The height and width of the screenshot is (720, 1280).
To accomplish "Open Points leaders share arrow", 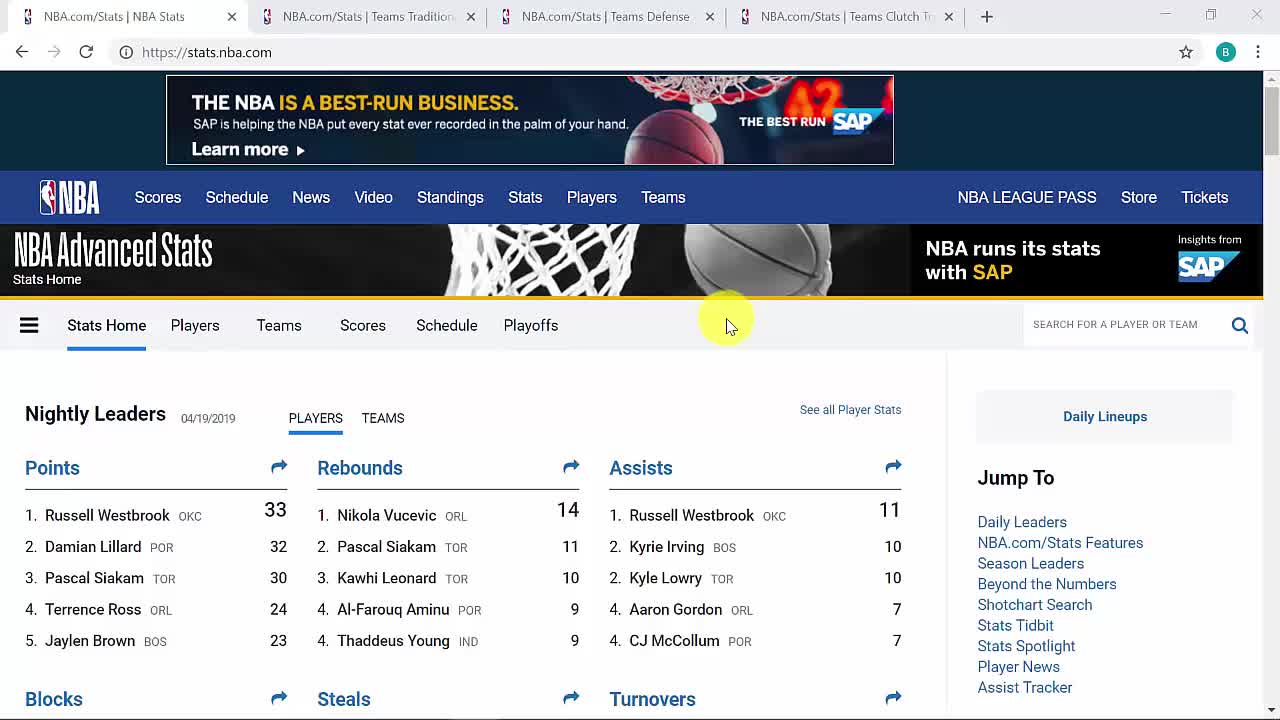I will click(x=279, y=467).
